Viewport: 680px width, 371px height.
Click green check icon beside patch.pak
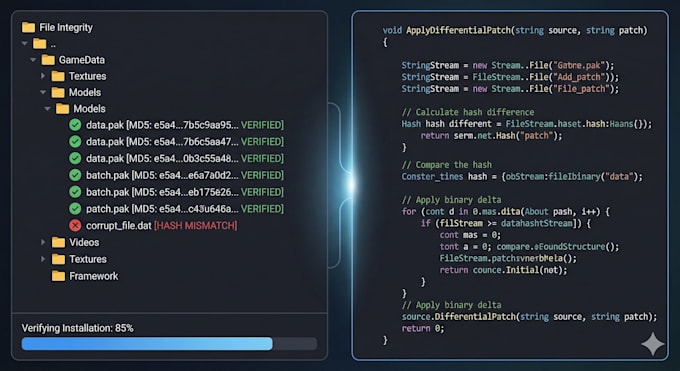coord(75,209)
